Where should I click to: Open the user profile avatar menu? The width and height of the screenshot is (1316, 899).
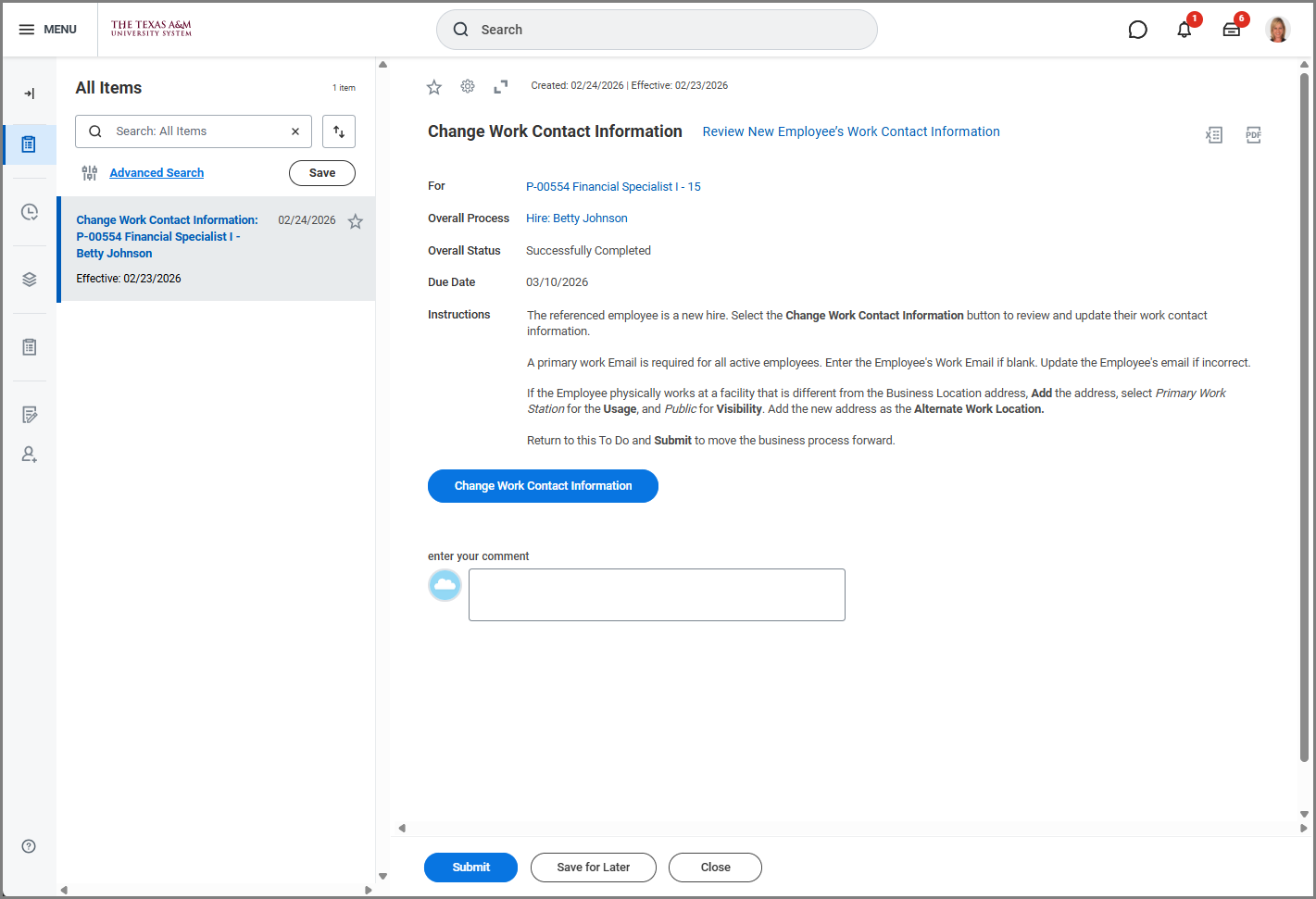(x=1277, y=30)
